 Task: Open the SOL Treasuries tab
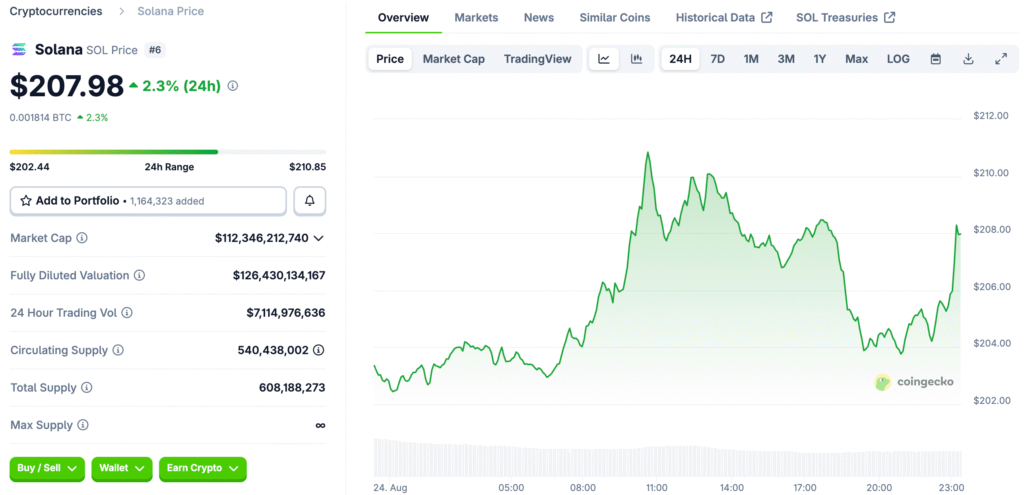(x=845, y=18)
